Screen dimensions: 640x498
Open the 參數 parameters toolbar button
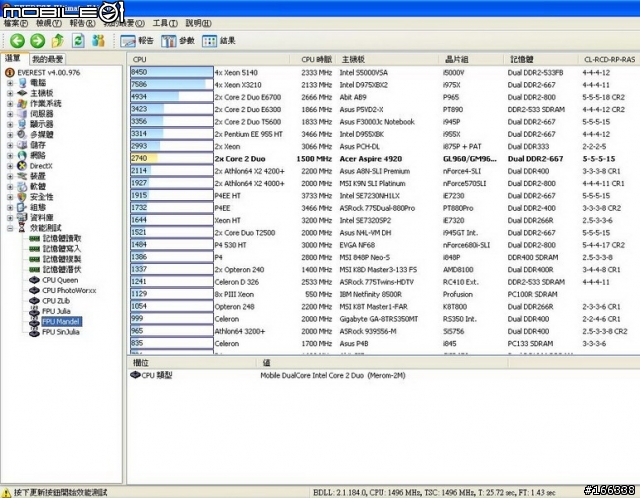pyautogui.click(x=178, y=40)
